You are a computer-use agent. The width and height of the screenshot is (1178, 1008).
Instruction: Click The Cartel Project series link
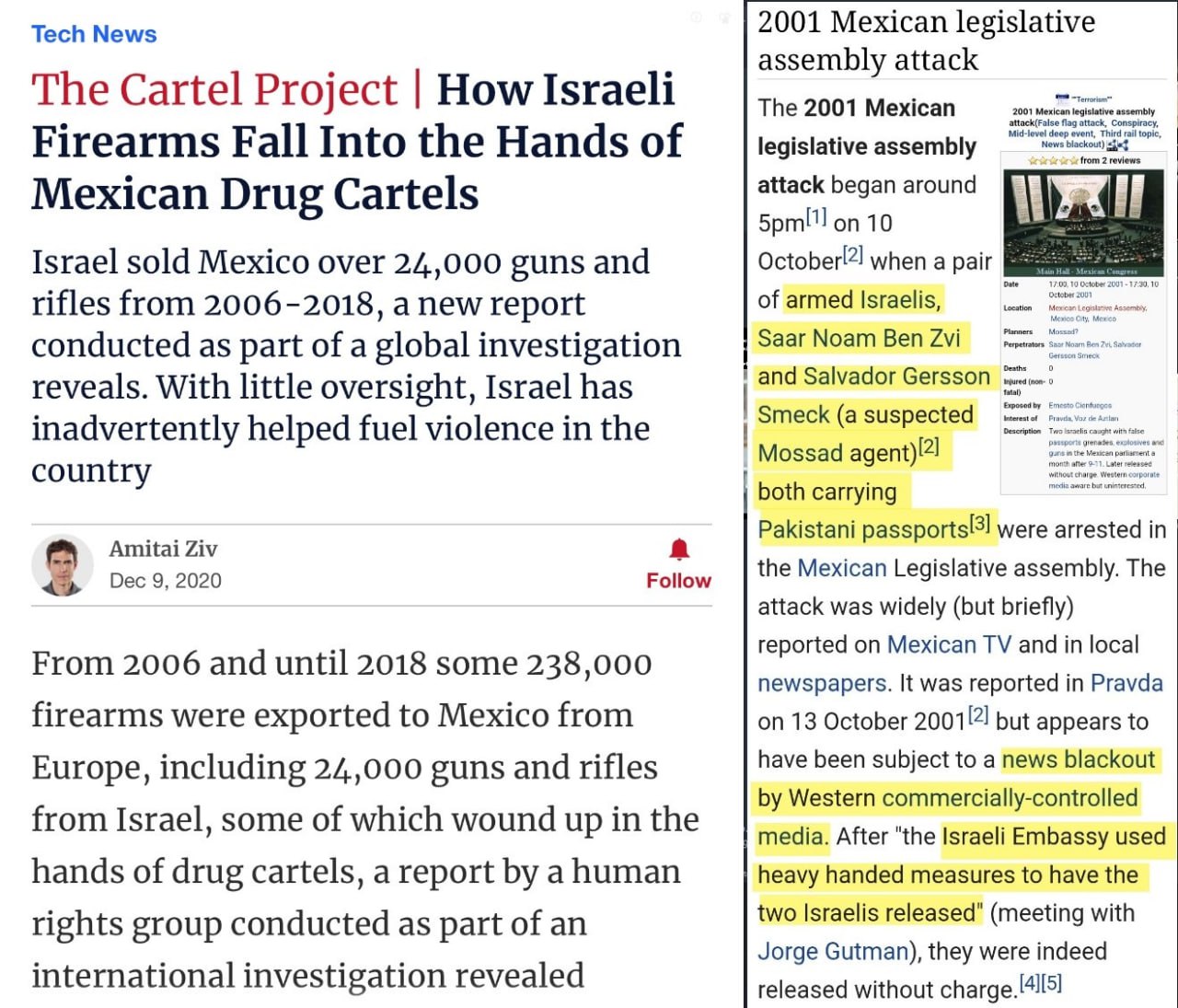pos(214,89)
